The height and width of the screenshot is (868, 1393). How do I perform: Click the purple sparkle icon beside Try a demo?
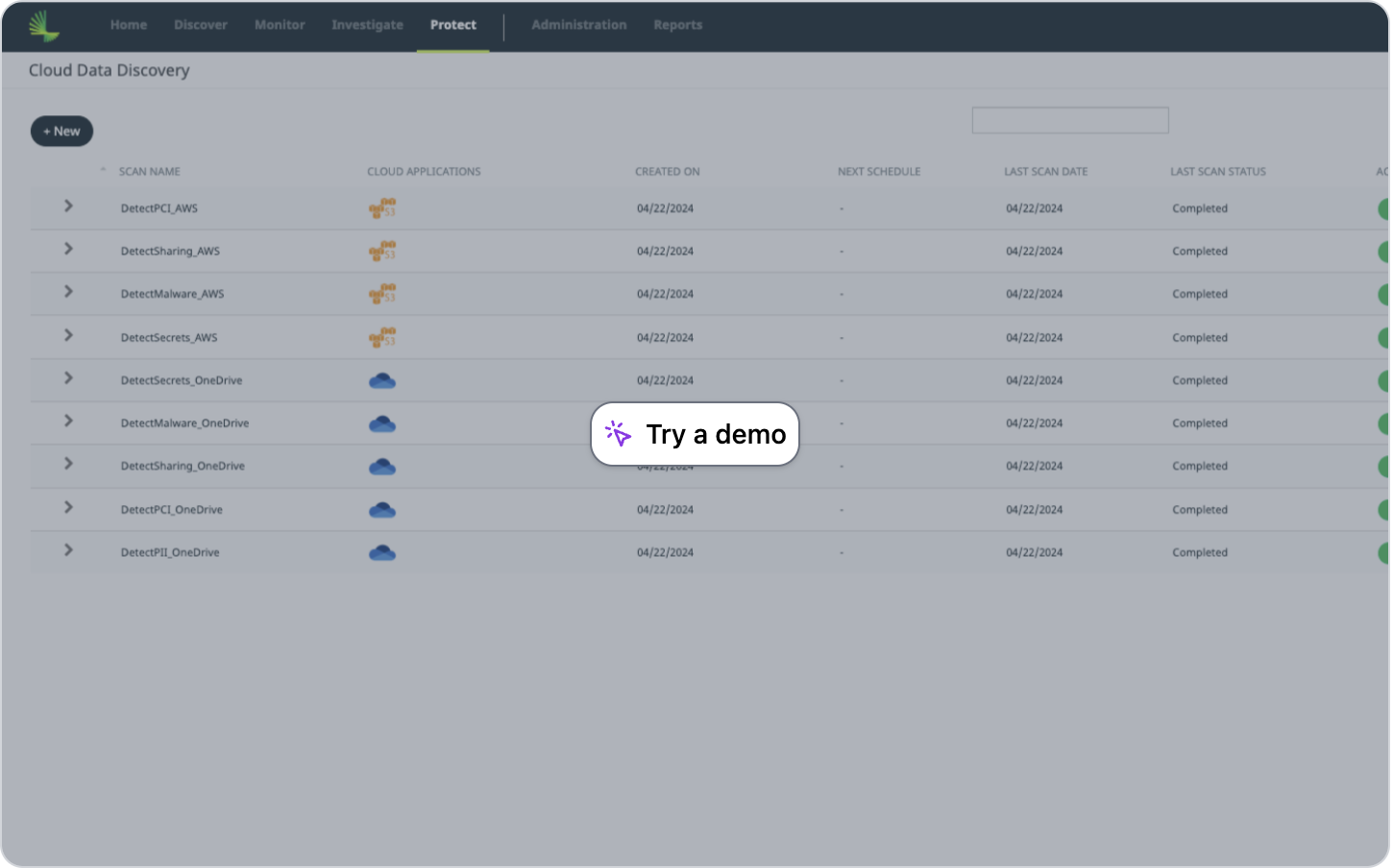pyautogui.click(x=619, y=433)
